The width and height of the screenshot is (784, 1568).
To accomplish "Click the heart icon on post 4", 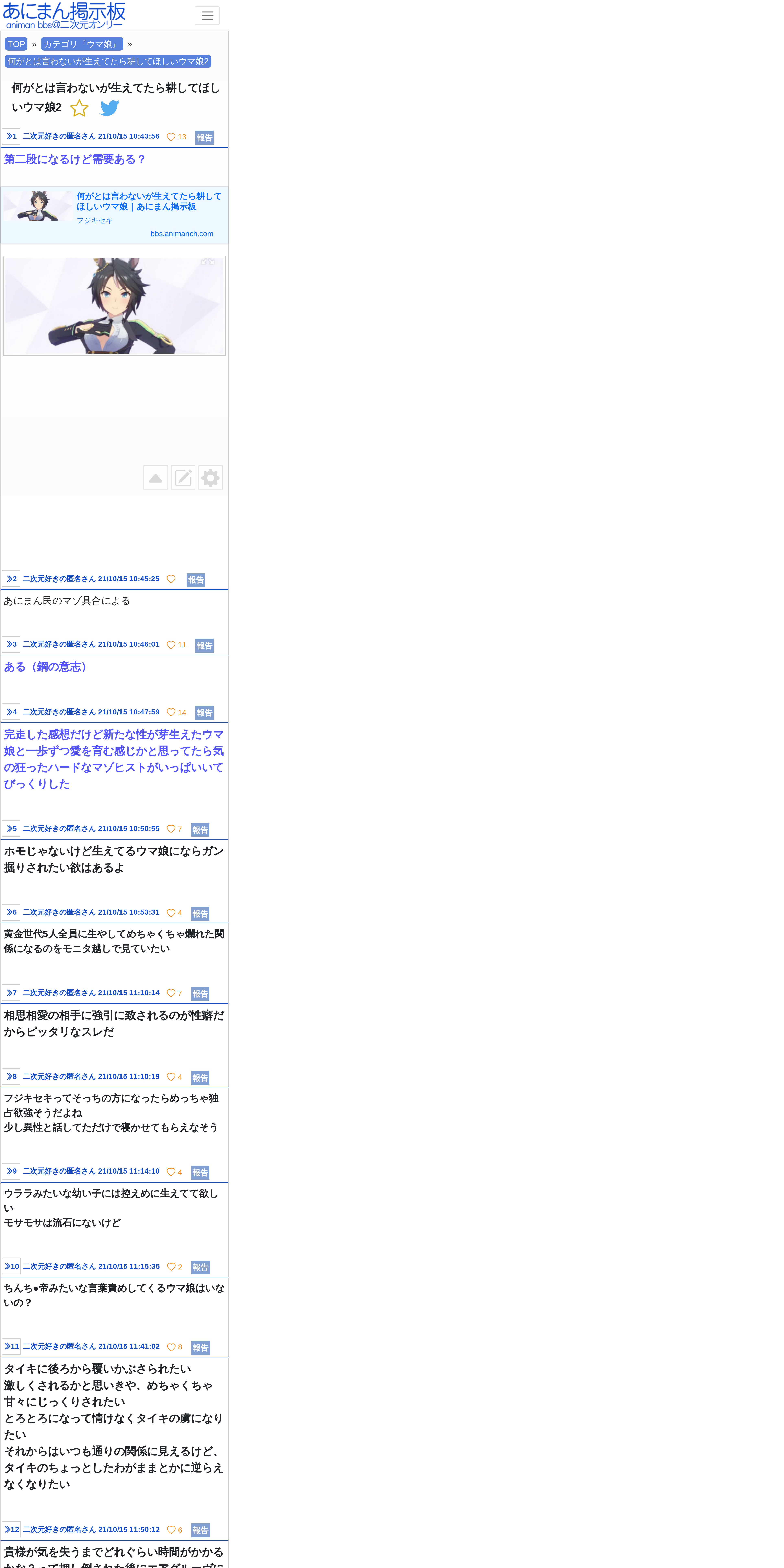I will coord(171,712).
